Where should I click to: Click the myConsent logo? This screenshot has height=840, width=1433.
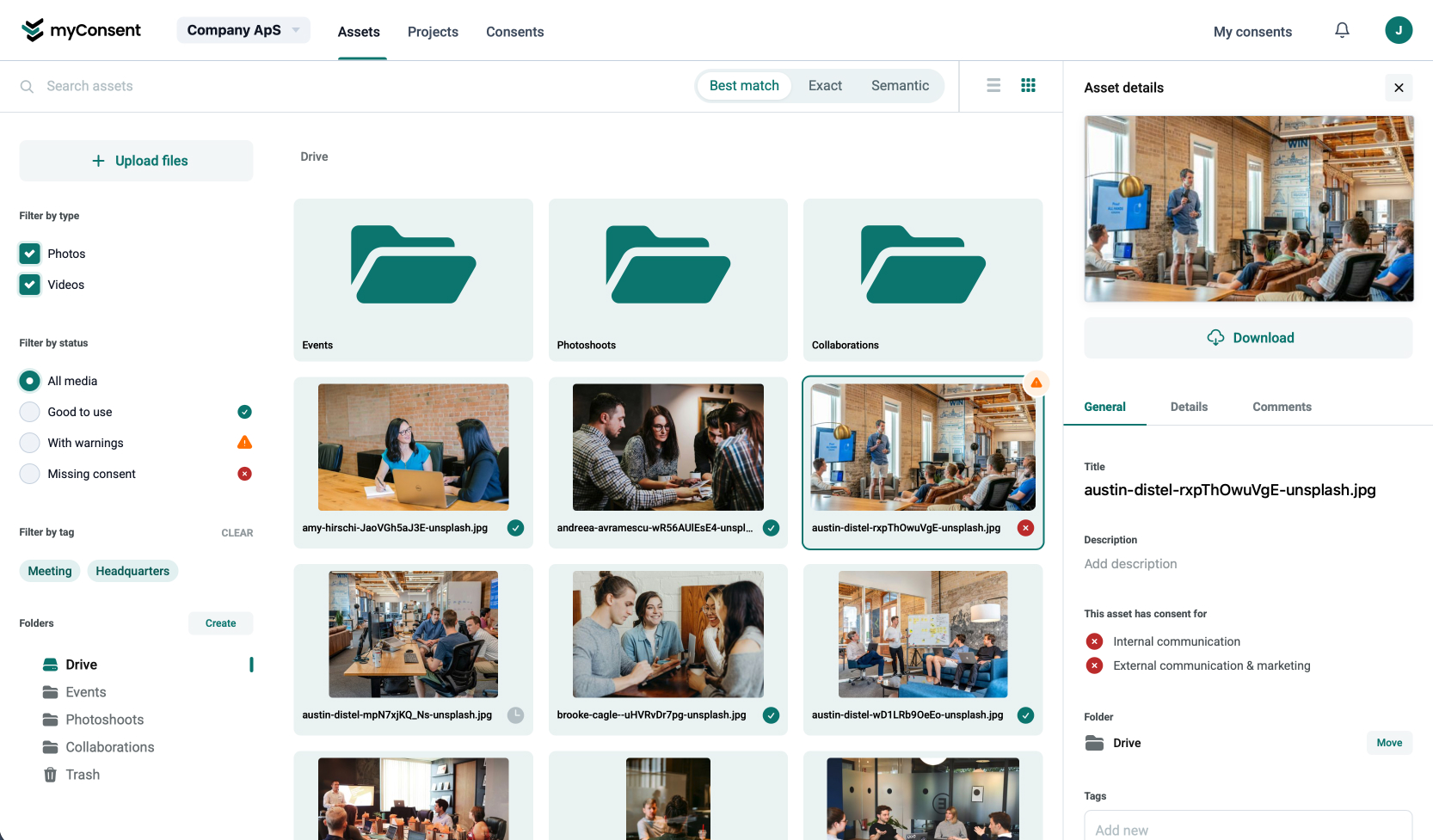81,30
